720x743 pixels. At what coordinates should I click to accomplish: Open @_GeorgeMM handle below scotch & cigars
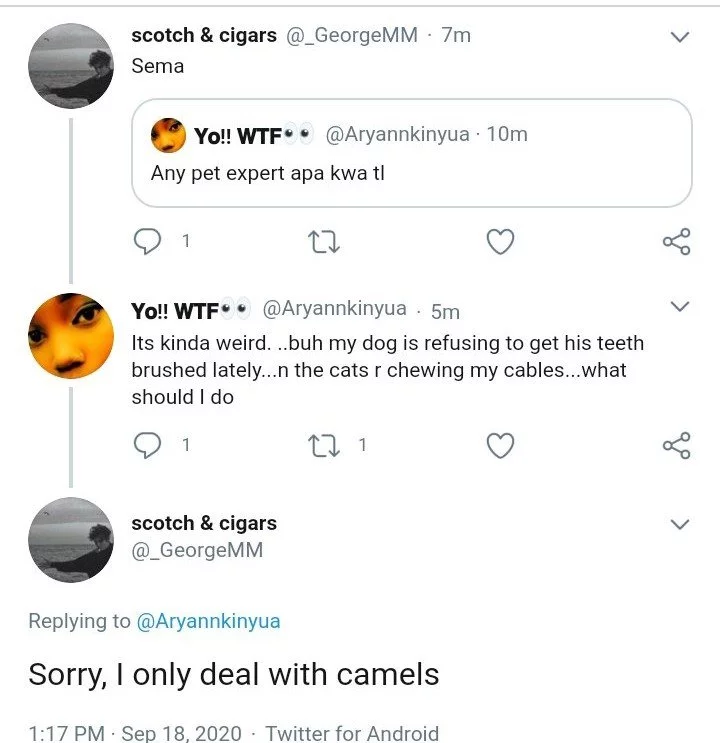pos(197,550)
